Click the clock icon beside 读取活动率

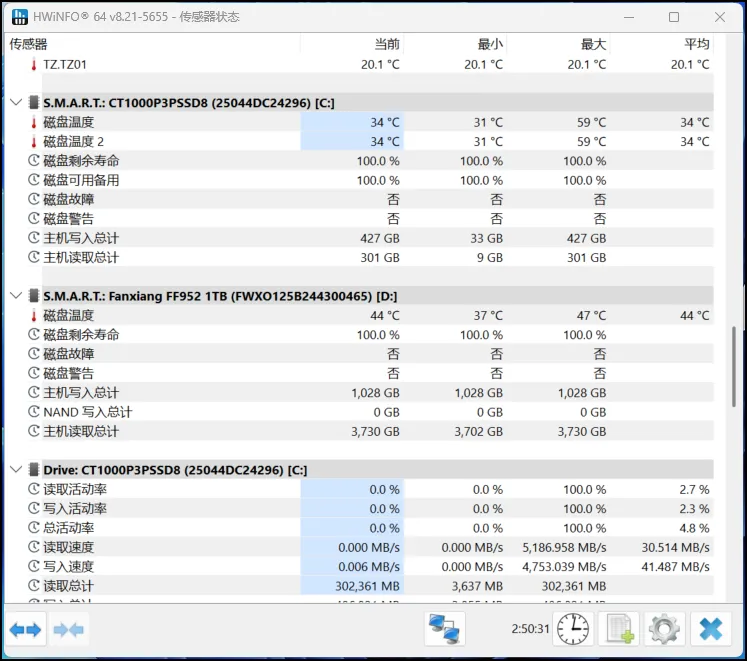tap(34, 489)
